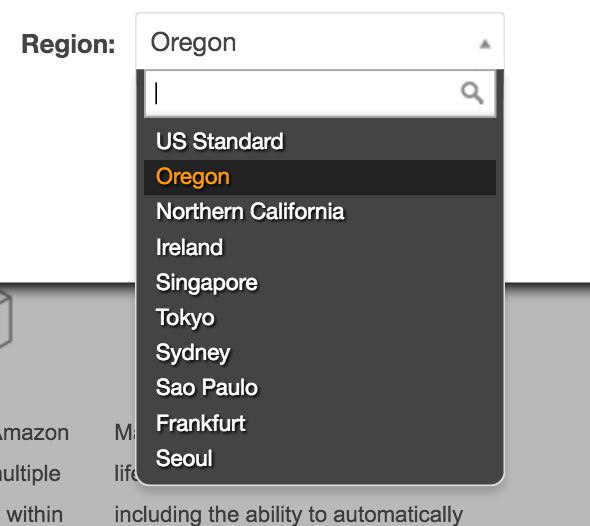The height and width of the screenshot is (526, 590).
Task: Click the magnifying glass search icon
Action: click(x=472, y=93)
